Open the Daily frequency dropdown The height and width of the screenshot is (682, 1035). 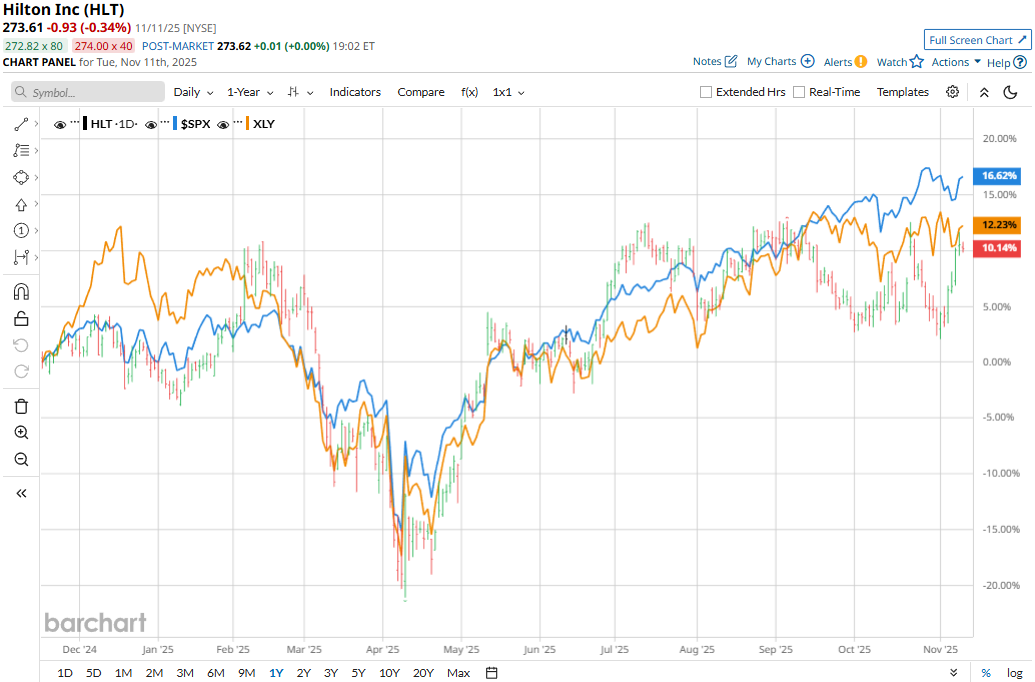[x=193, y=92]
